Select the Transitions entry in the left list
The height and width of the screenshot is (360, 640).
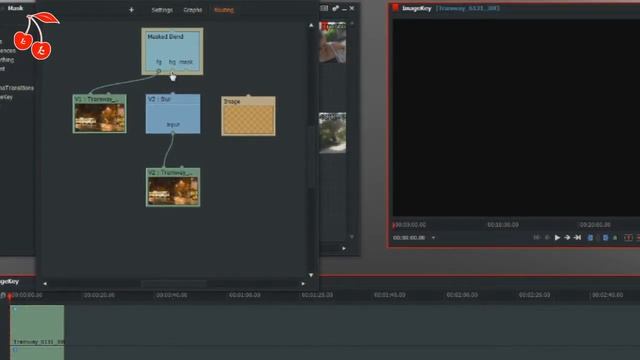[x=17, y=88]
